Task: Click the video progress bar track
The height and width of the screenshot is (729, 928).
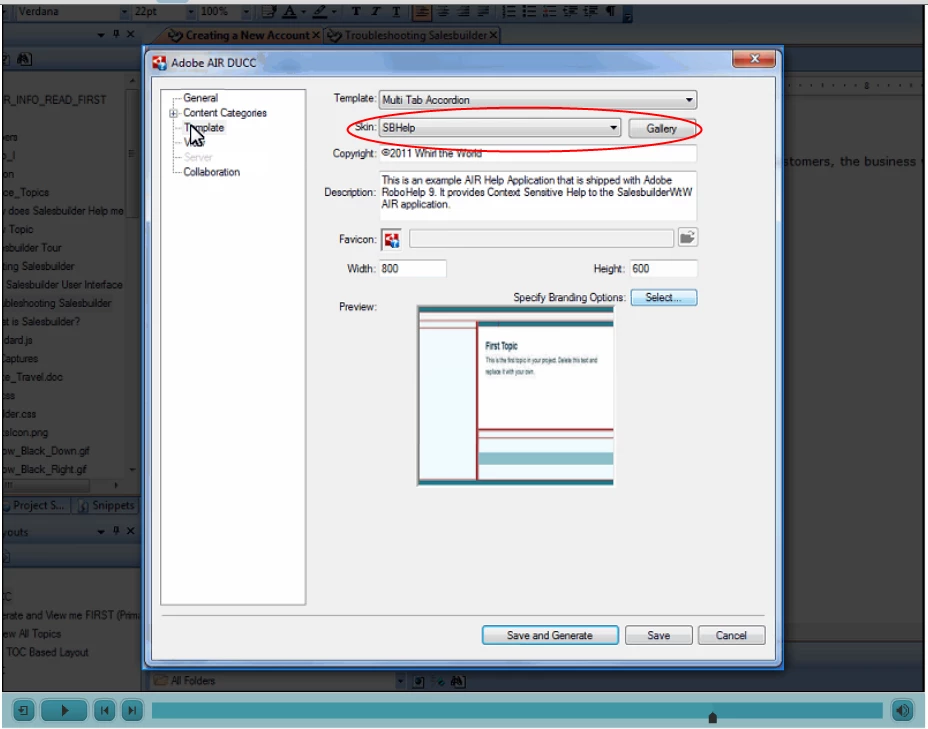Action: pyautogui.click(x=517, y=710)
